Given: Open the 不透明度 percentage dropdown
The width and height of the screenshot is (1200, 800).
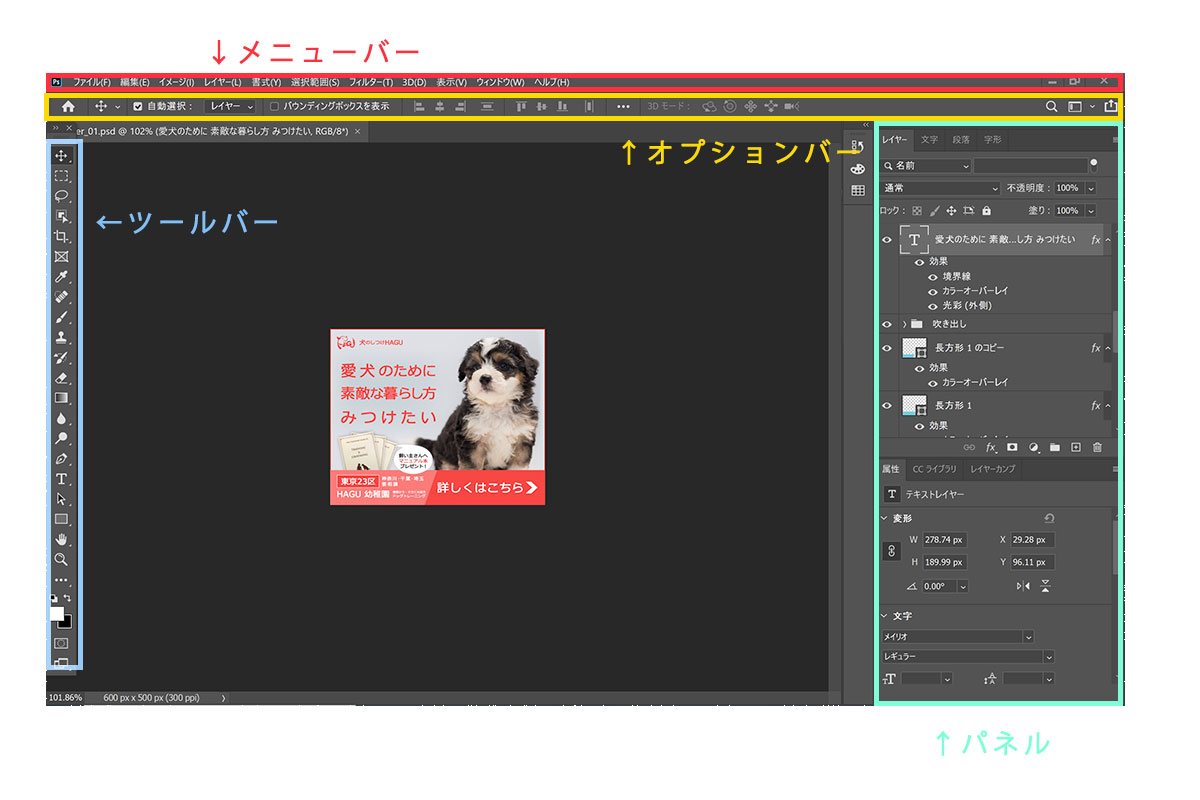Looking at the screenshot, I should pyautogui.click(x=1090, y=188).
